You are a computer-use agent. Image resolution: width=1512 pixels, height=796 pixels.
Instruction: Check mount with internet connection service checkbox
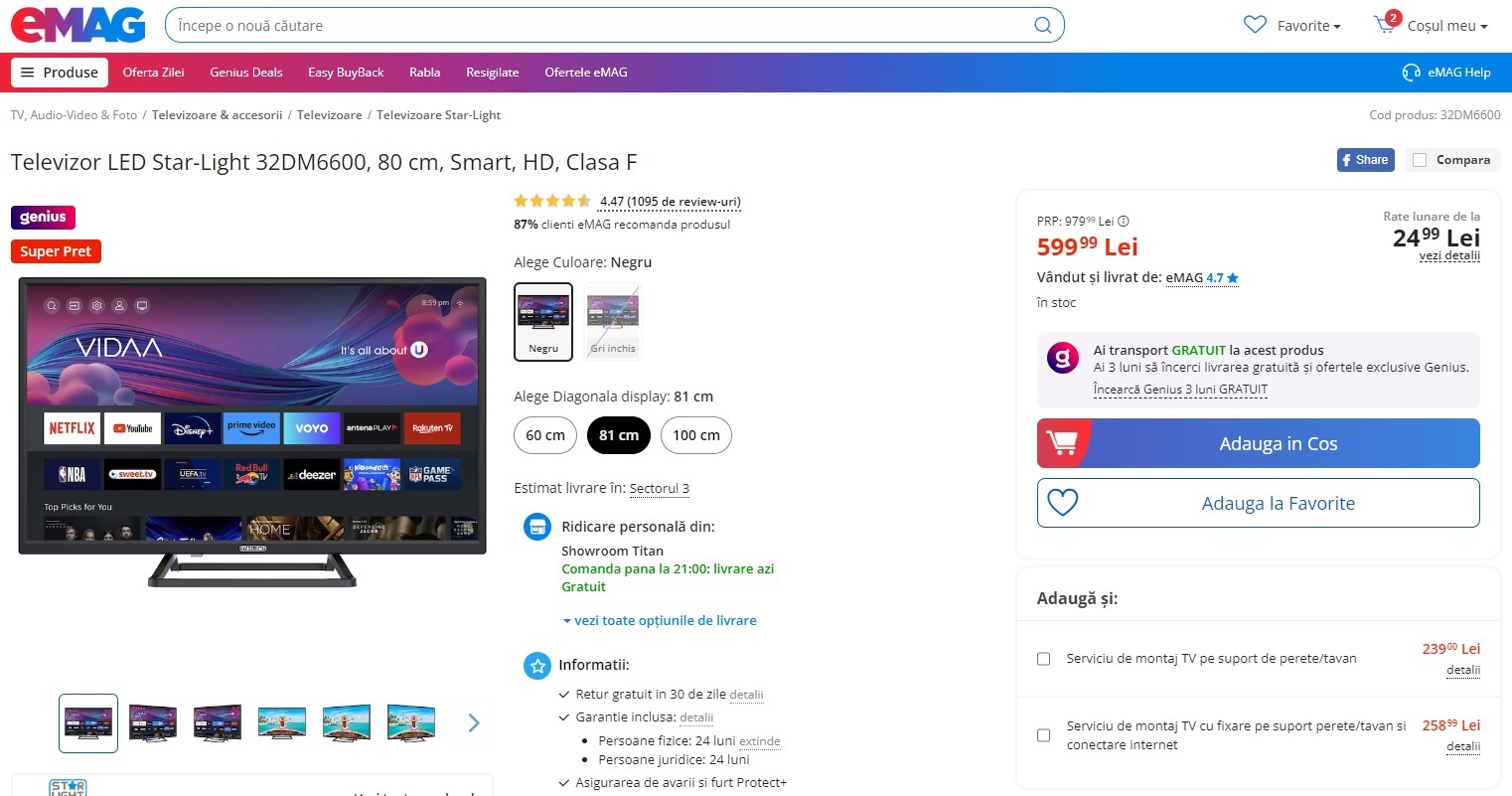click(x=1044, y=735)
